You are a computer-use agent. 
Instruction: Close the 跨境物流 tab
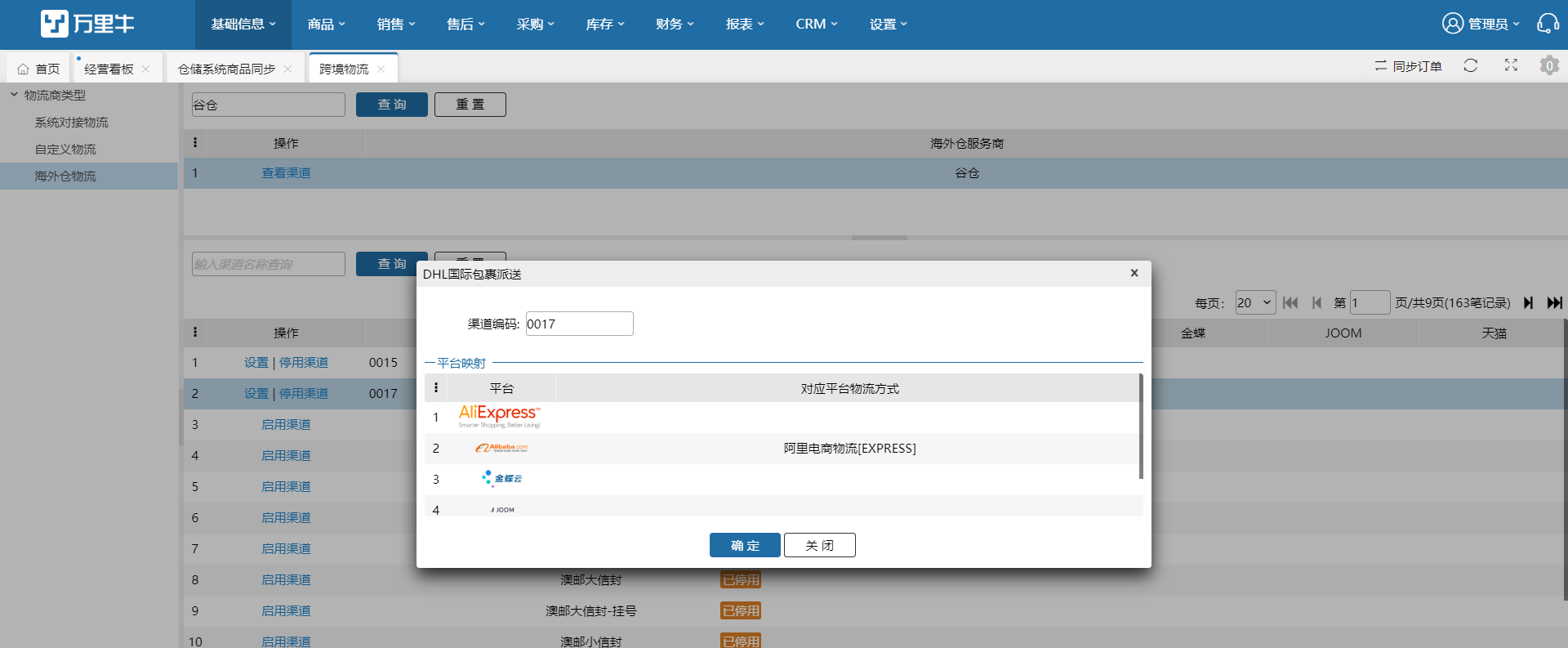pyautogui.click(x=381, y=69)
